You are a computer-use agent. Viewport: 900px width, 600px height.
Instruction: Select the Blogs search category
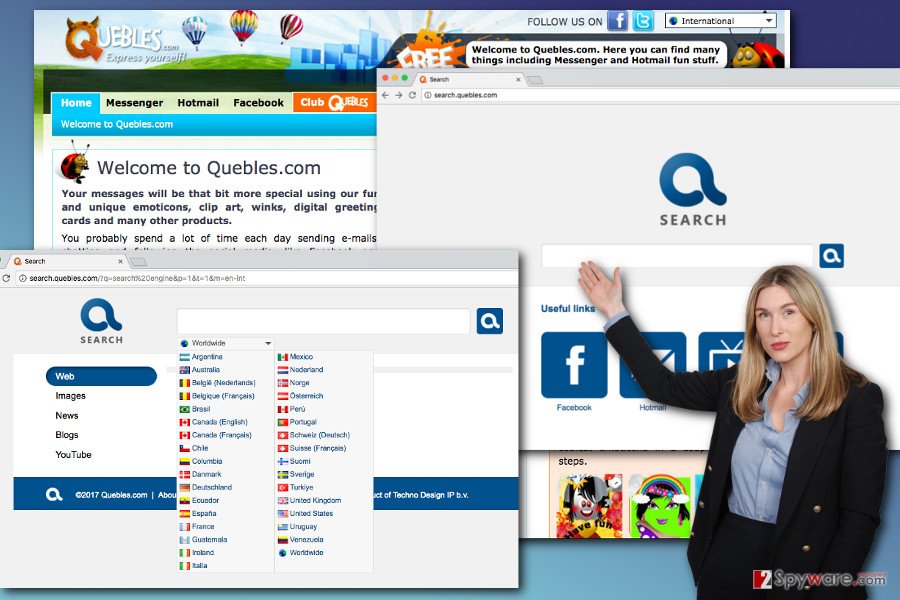tap(67, 435)
